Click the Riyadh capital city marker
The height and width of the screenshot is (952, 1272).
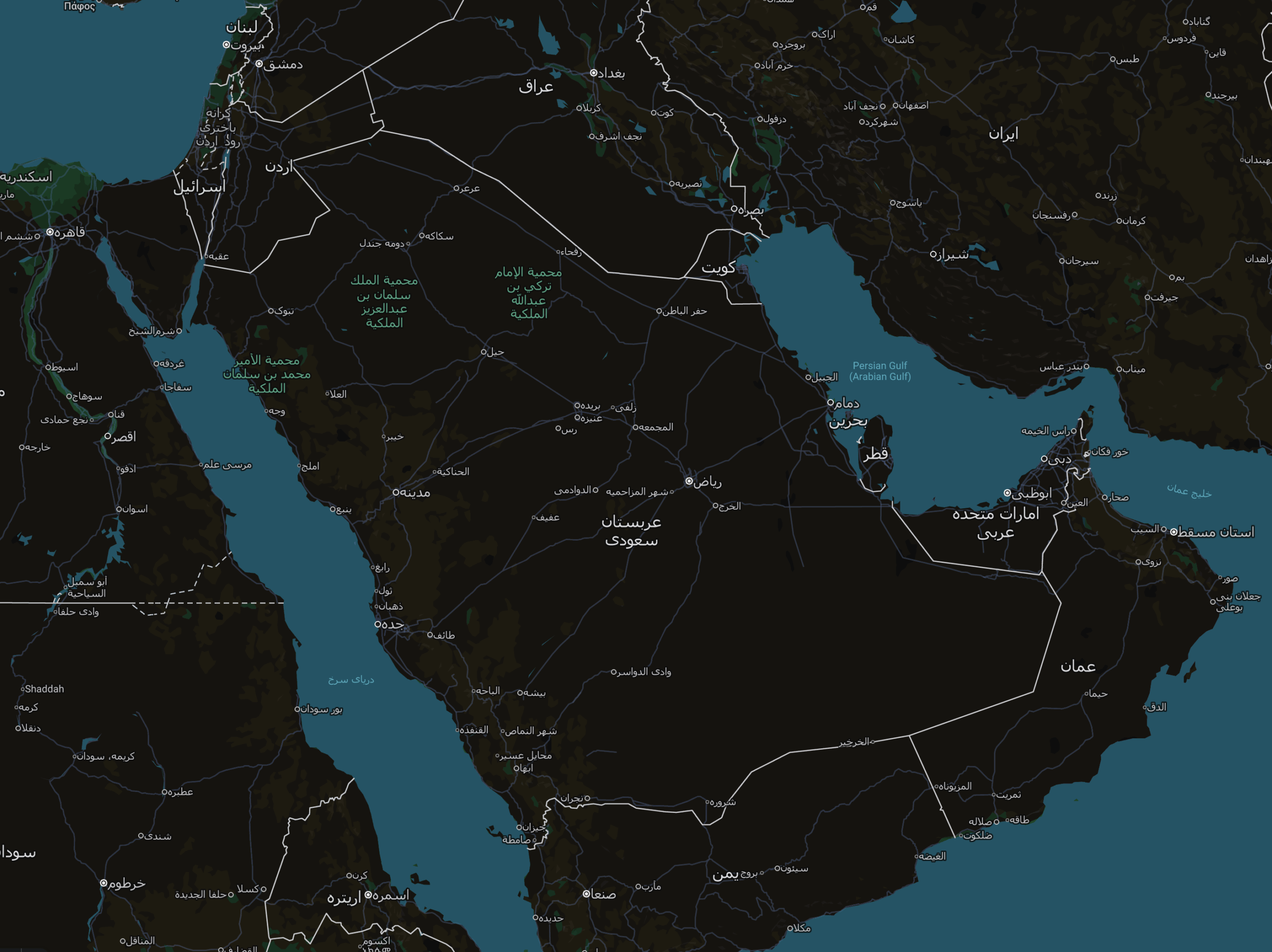(689, 480)
